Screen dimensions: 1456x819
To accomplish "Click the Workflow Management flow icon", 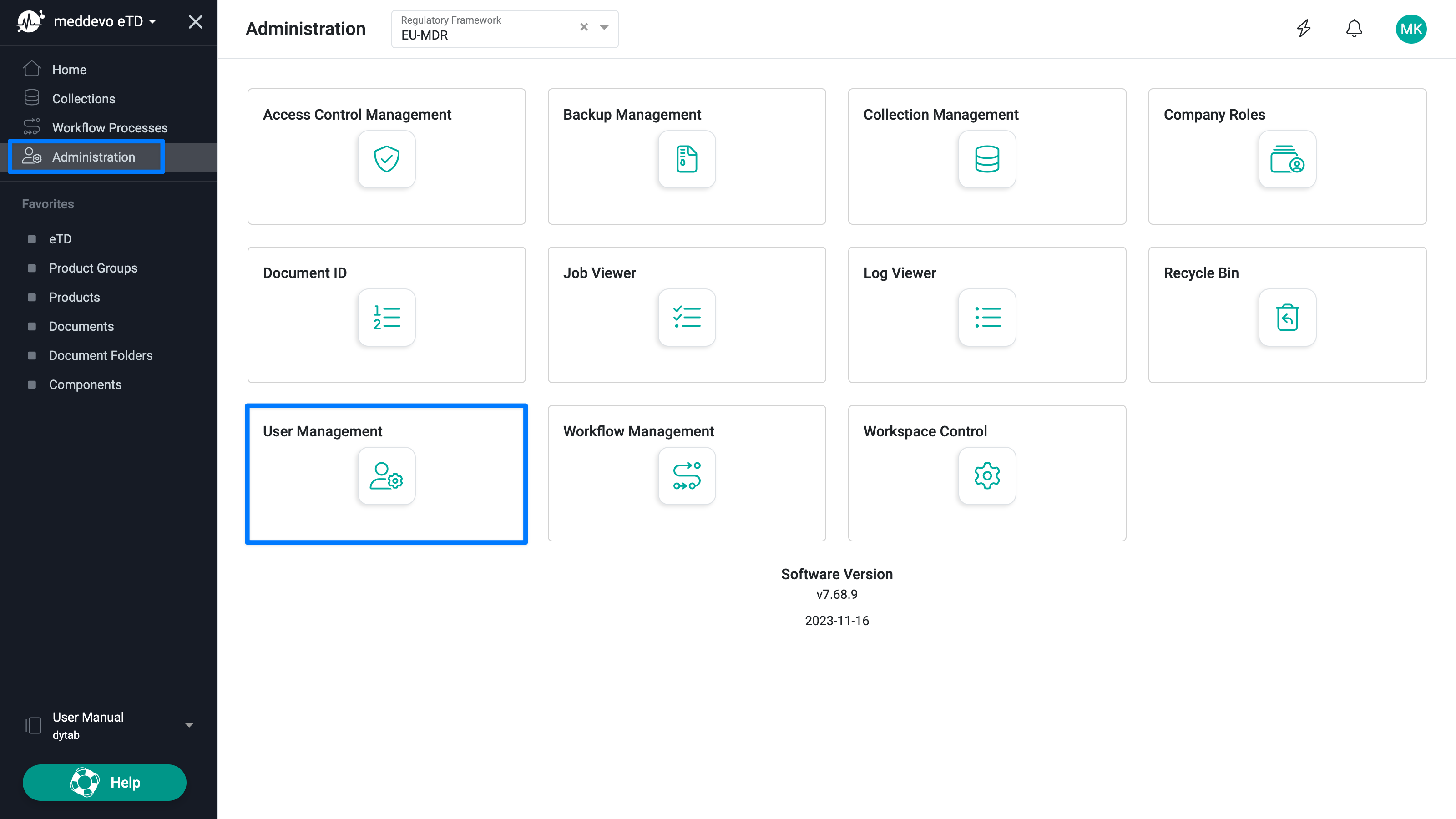I will (687, 475).
